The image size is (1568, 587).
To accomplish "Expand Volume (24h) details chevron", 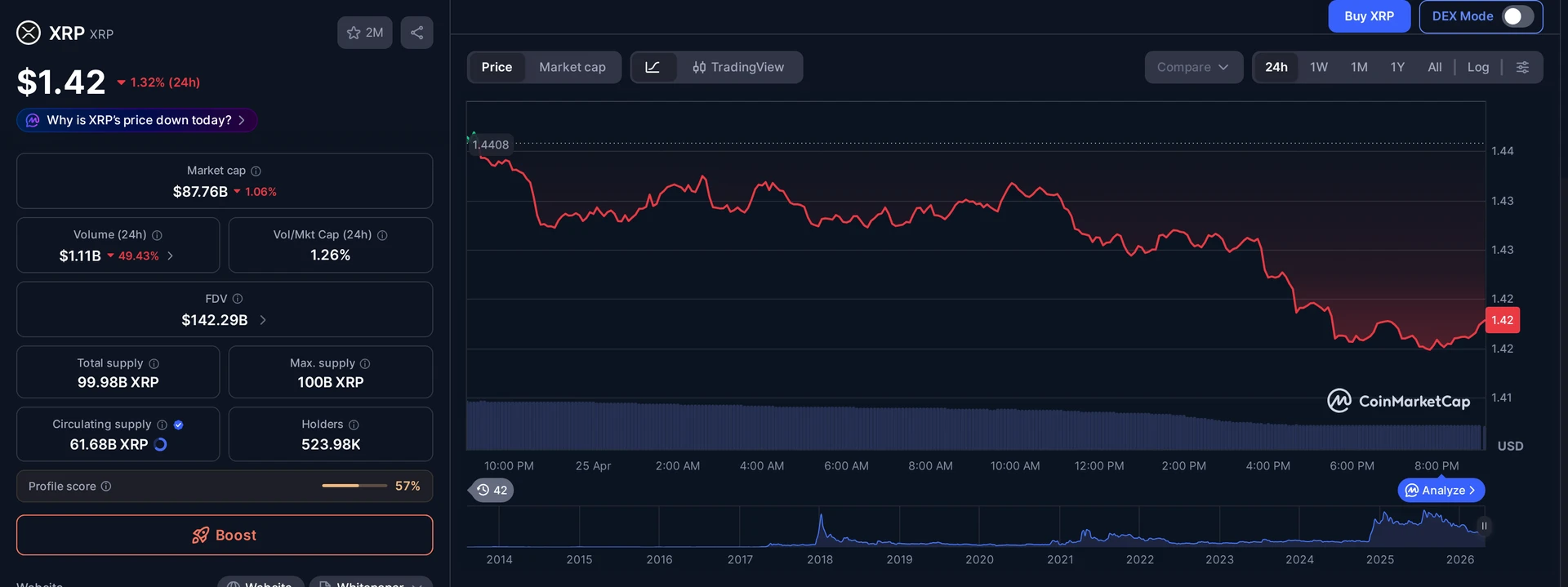I will [x=170, y=256].
